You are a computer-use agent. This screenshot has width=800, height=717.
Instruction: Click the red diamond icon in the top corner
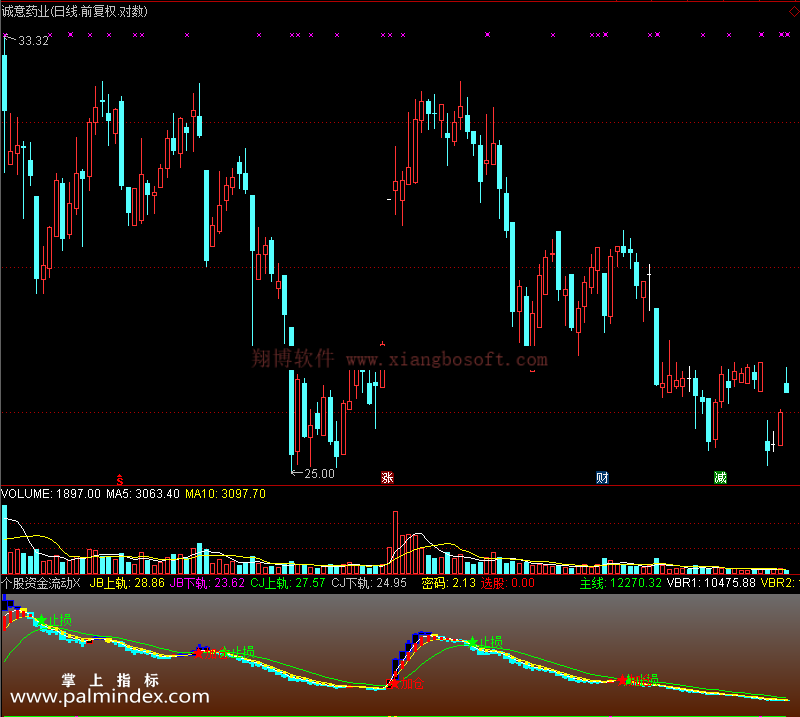click(794, 11)
